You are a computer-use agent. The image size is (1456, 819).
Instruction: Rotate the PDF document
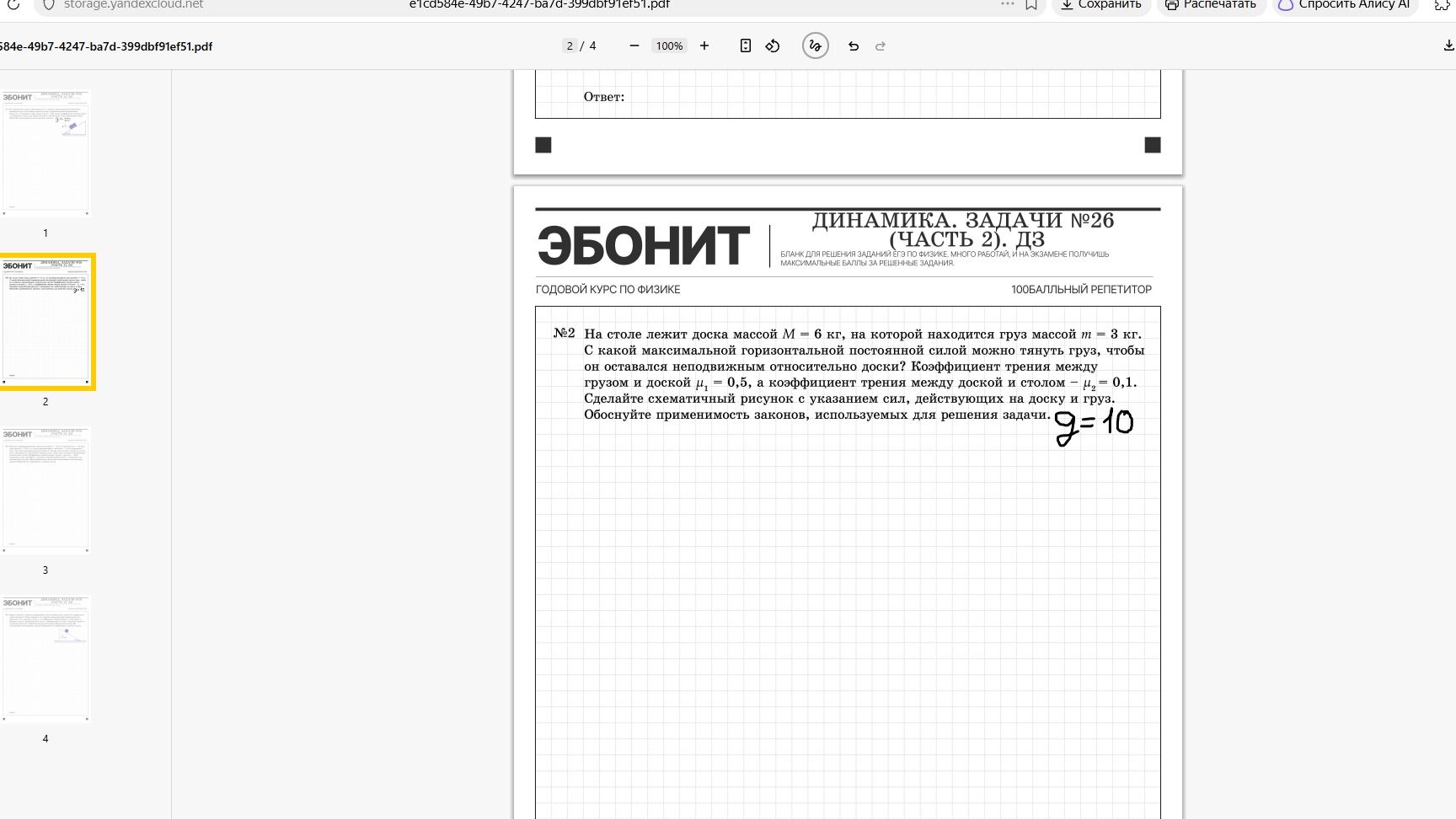[773, 45]
